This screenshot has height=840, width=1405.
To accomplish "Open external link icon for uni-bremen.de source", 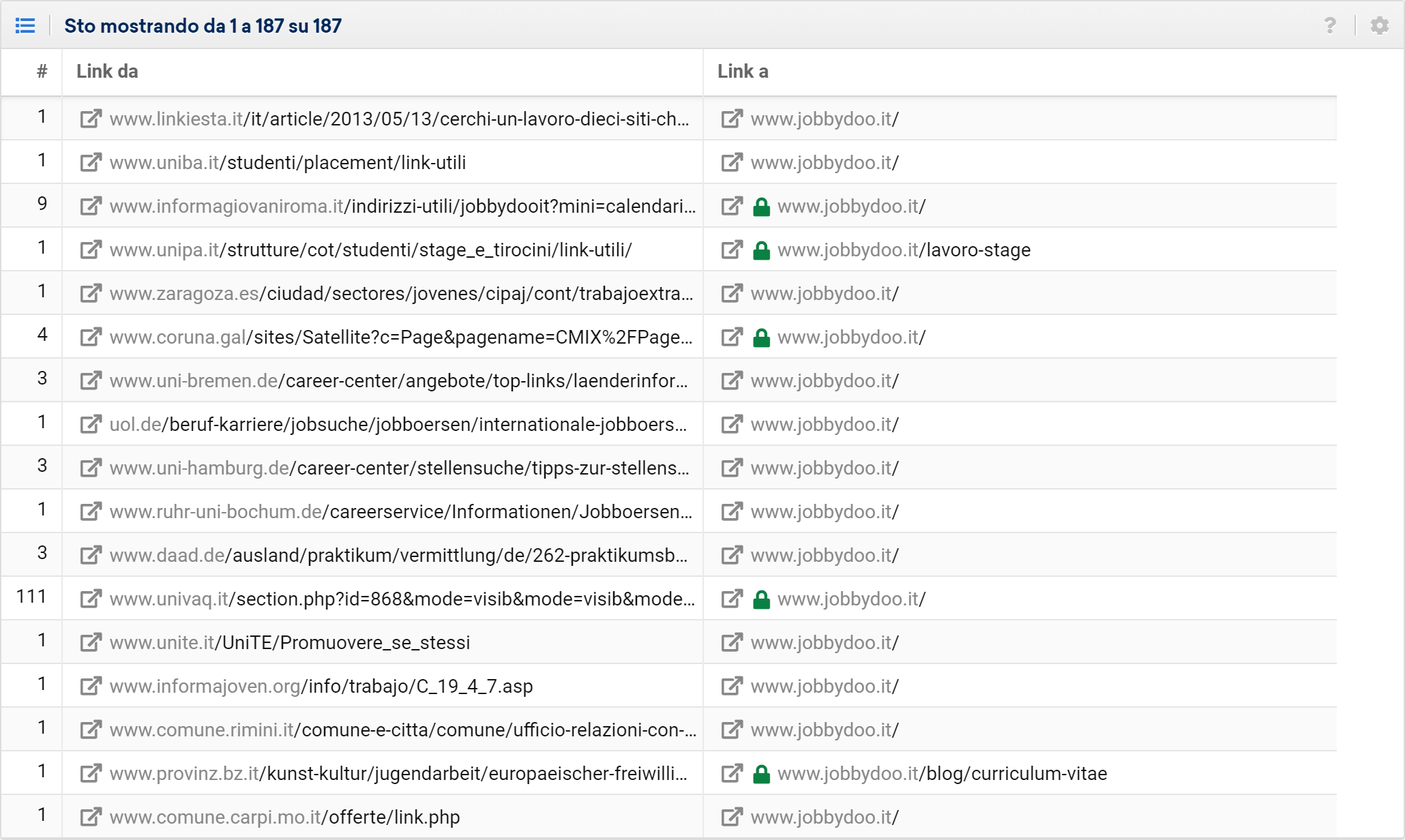I will tap(91, 380).
